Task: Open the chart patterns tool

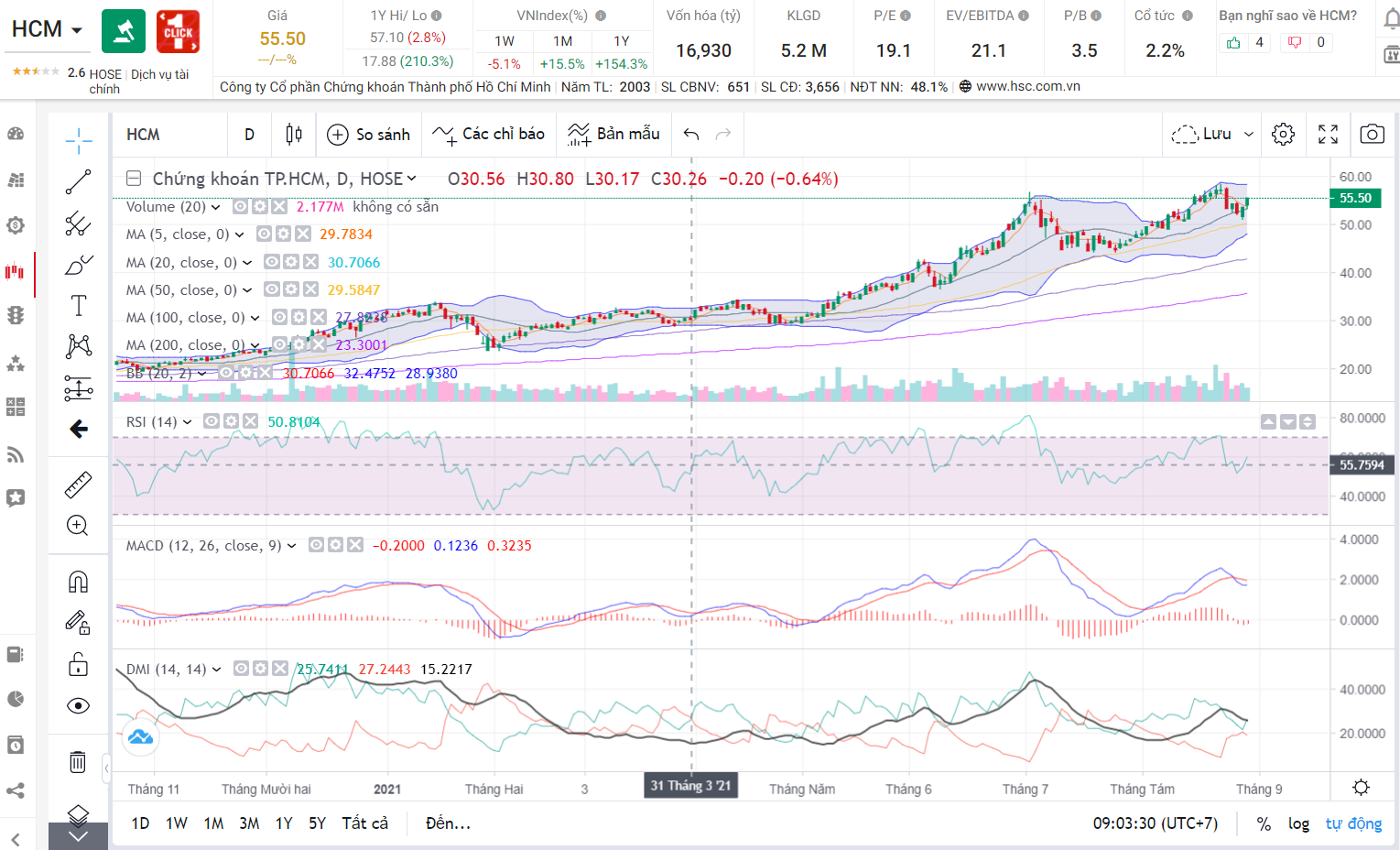Action: tap(79, 346)
